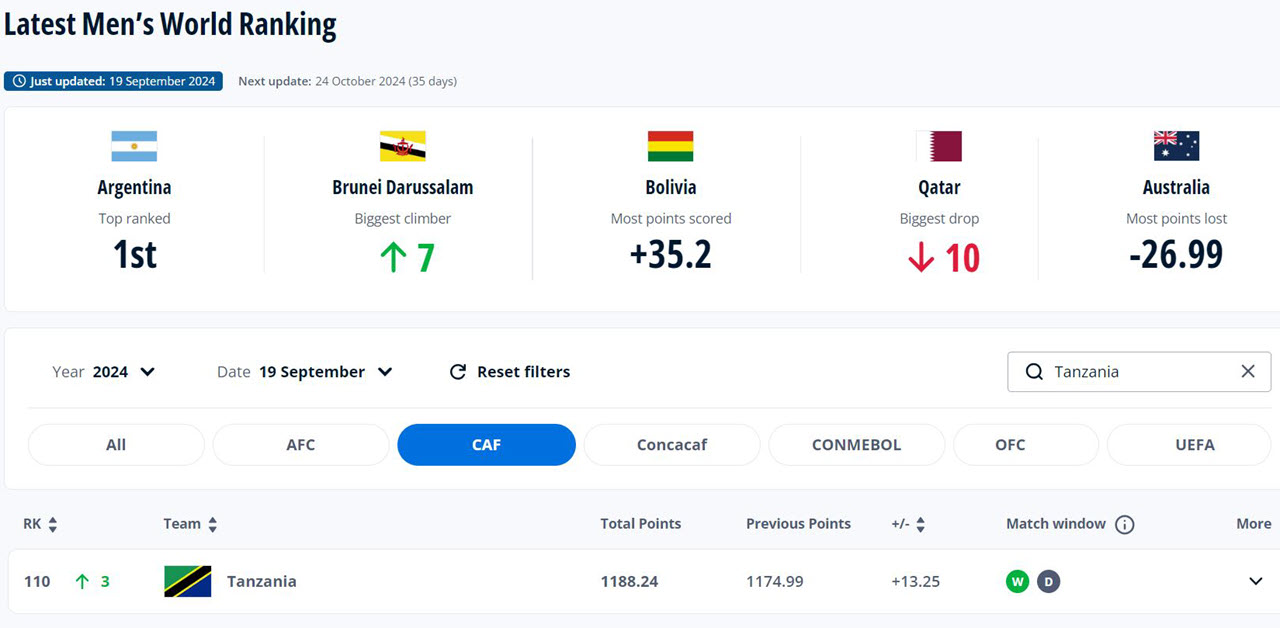Open the Year 2024 dropdown
The width and height of the screenshot is (1280, 628).
[105, 372]
